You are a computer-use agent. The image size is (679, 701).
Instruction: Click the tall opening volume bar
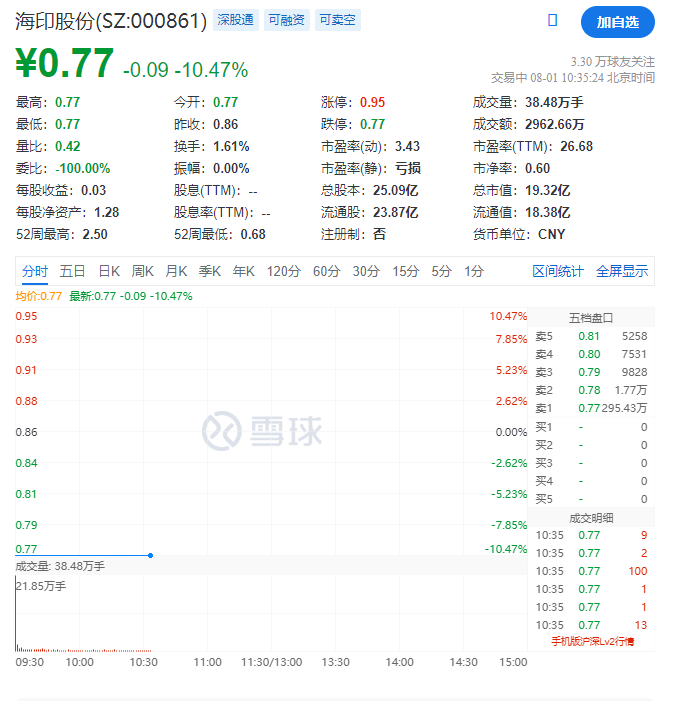[x=16, y=613]
